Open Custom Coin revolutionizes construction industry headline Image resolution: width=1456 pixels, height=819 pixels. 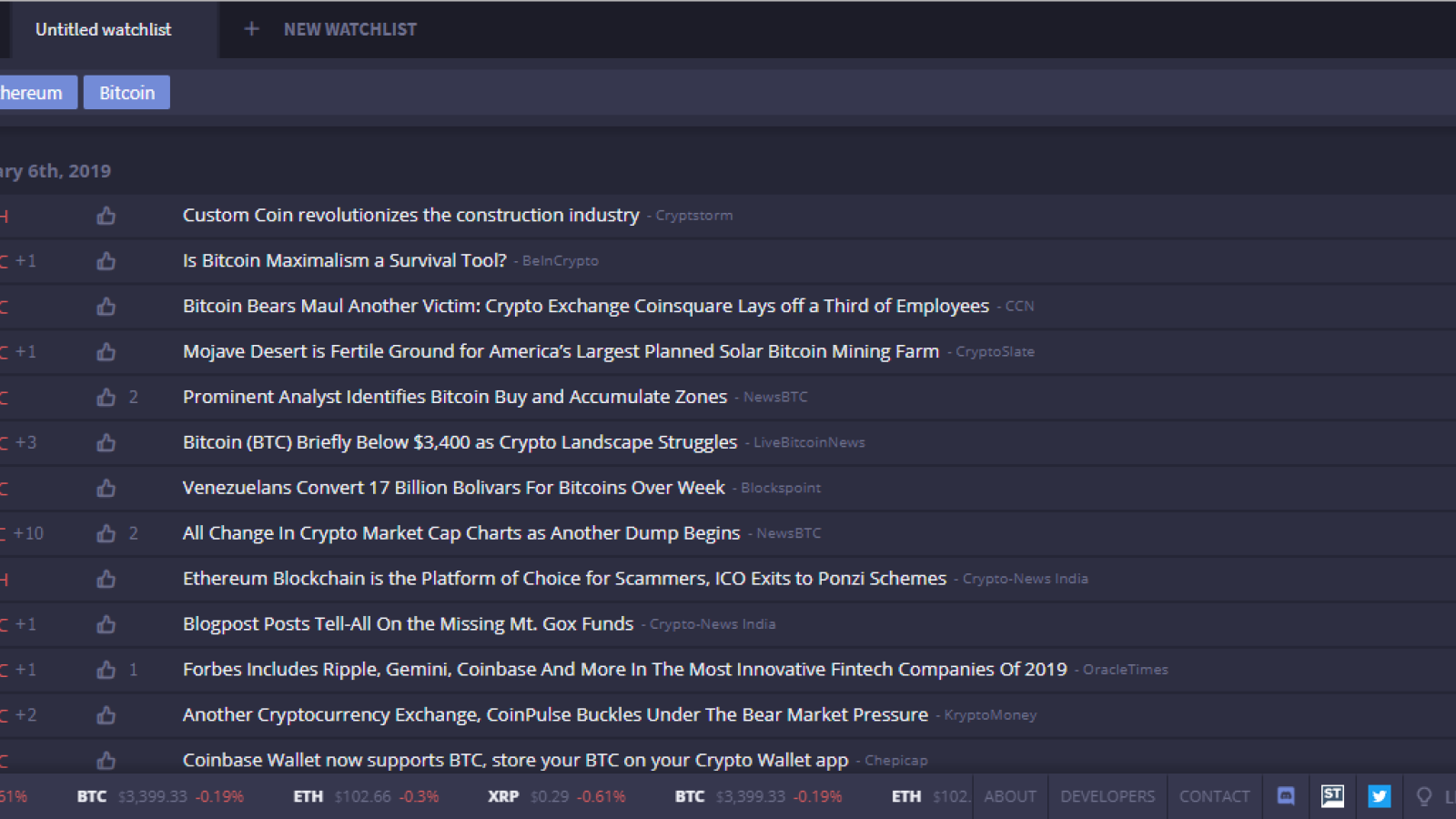411,216
